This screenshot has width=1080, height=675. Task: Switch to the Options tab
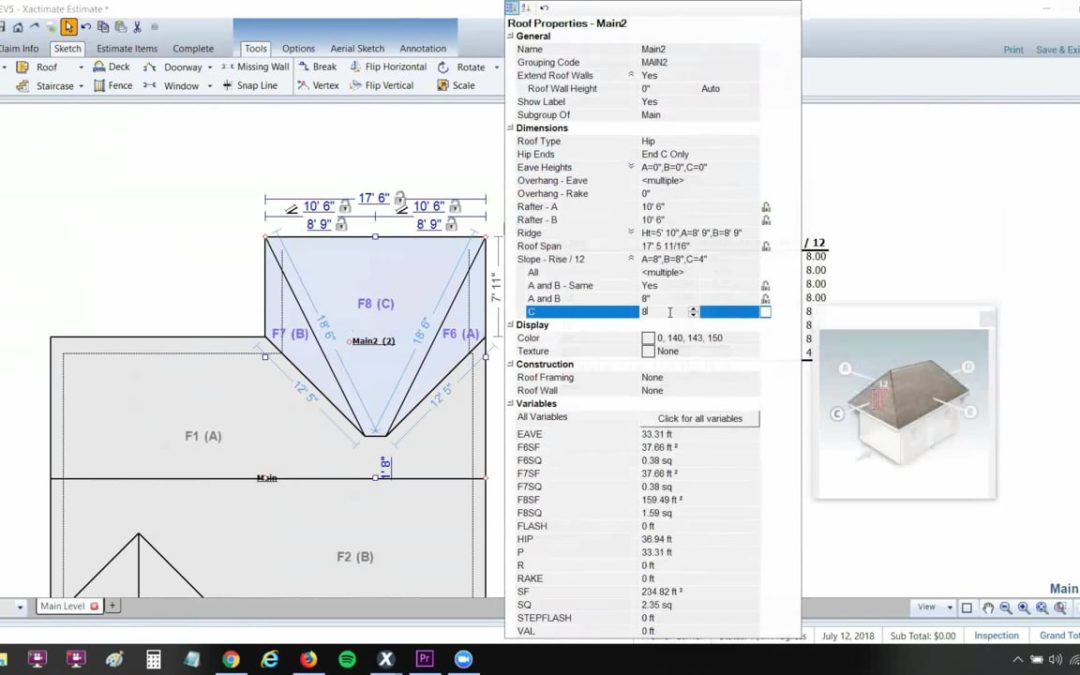click(x=298, y=49)
